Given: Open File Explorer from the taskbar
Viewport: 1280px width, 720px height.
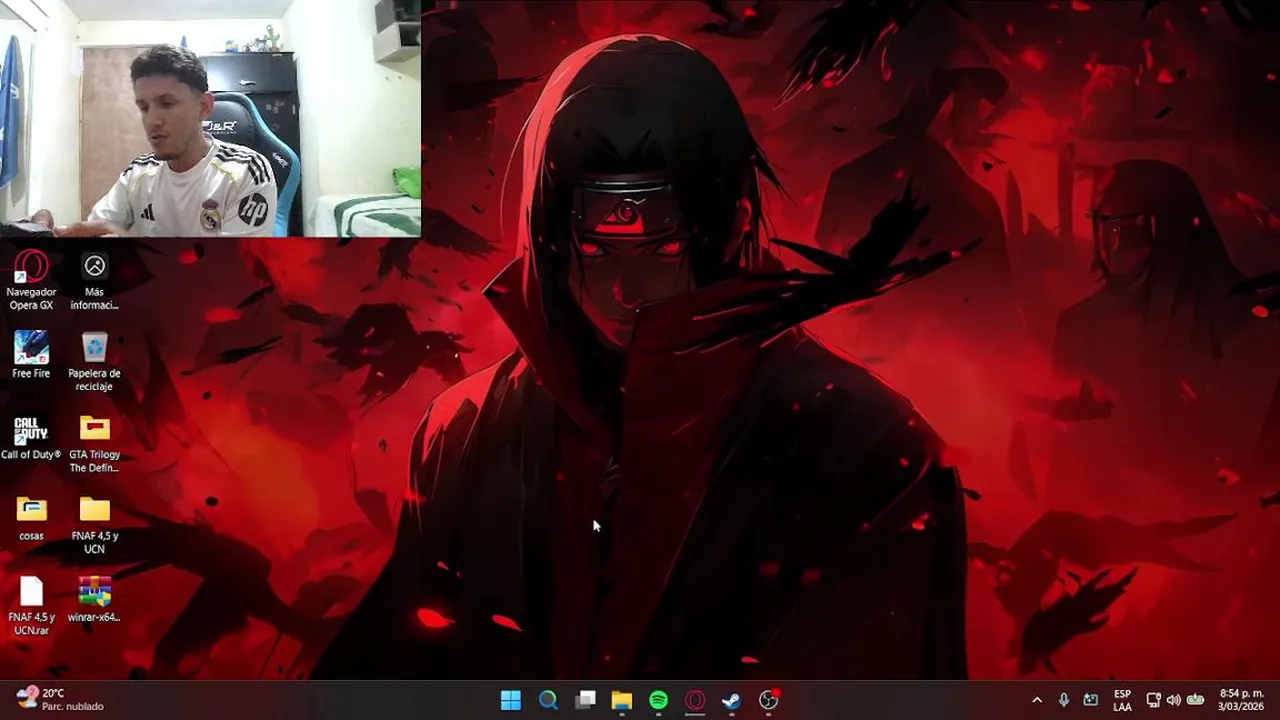Looking at the screenshot, I should (622, 700).
